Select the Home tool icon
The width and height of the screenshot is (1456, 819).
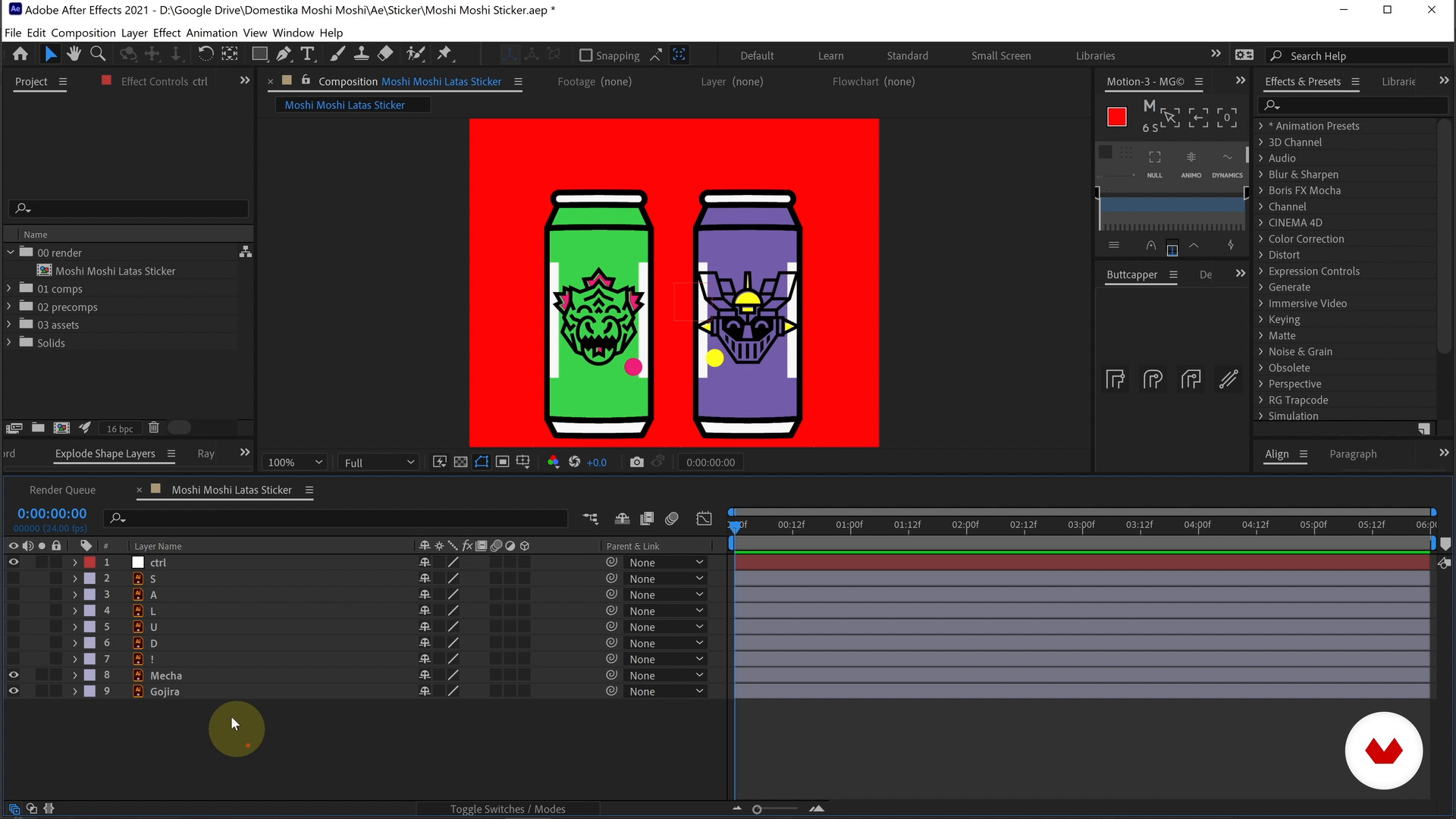tap(20, 54)
